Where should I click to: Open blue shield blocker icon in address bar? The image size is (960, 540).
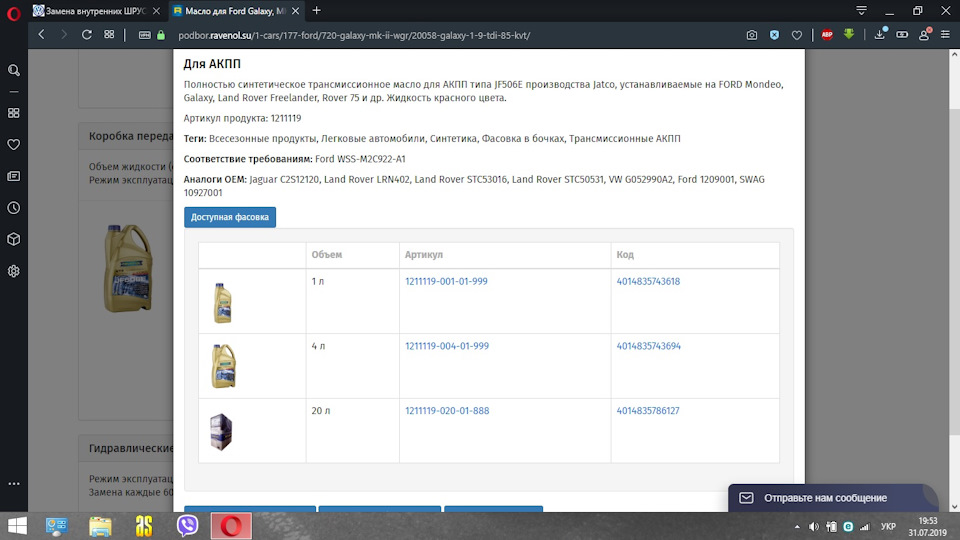coord(774,36)
